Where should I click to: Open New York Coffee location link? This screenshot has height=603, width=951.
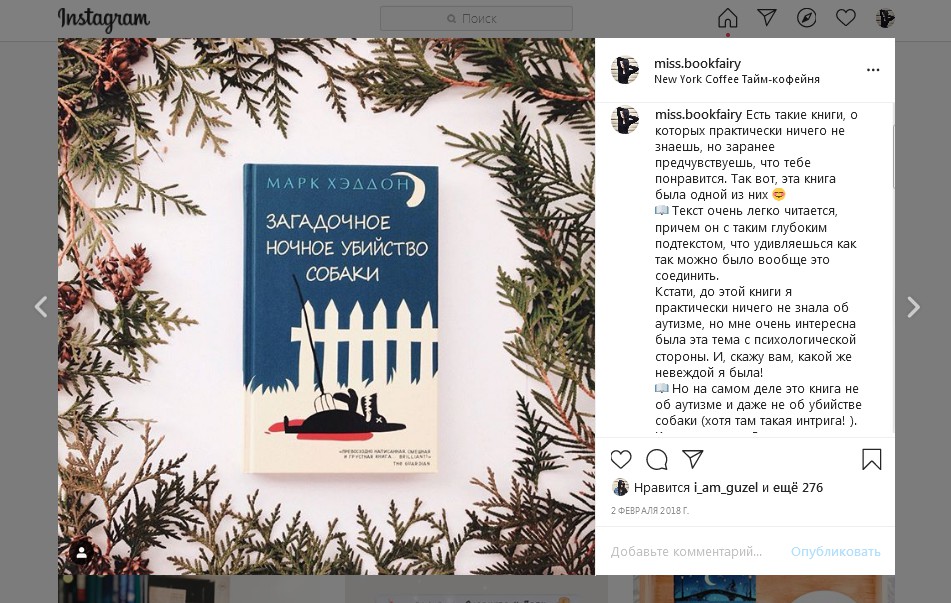(x=737, y=79)
